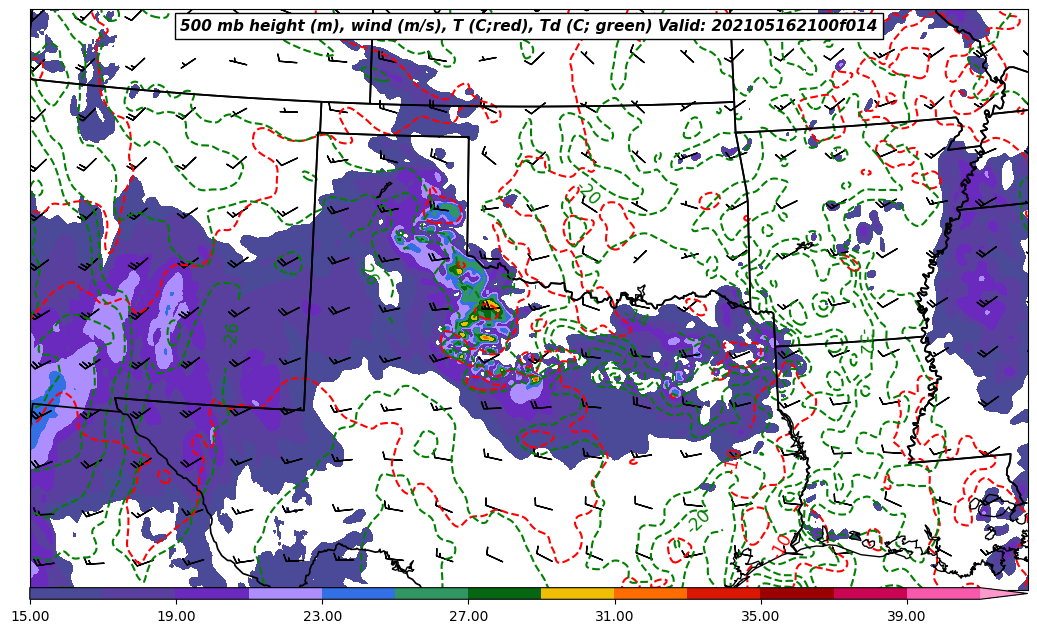
Task: Click the 23.00 colorbar tick label
Action: pyautogui.click(x=322, y=616)
